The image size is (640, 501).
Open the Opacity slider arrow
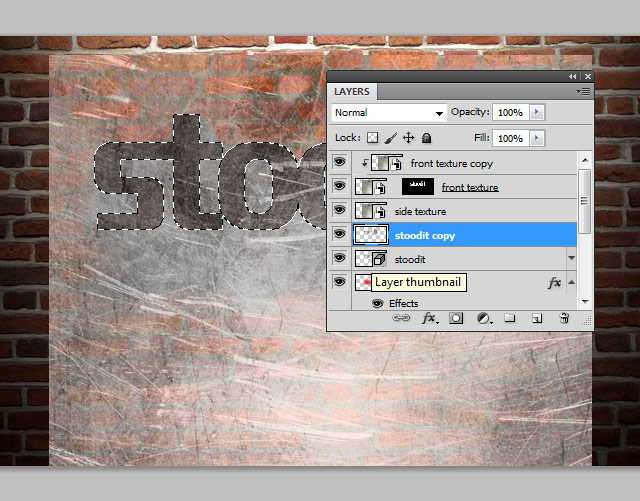(537, 112)
